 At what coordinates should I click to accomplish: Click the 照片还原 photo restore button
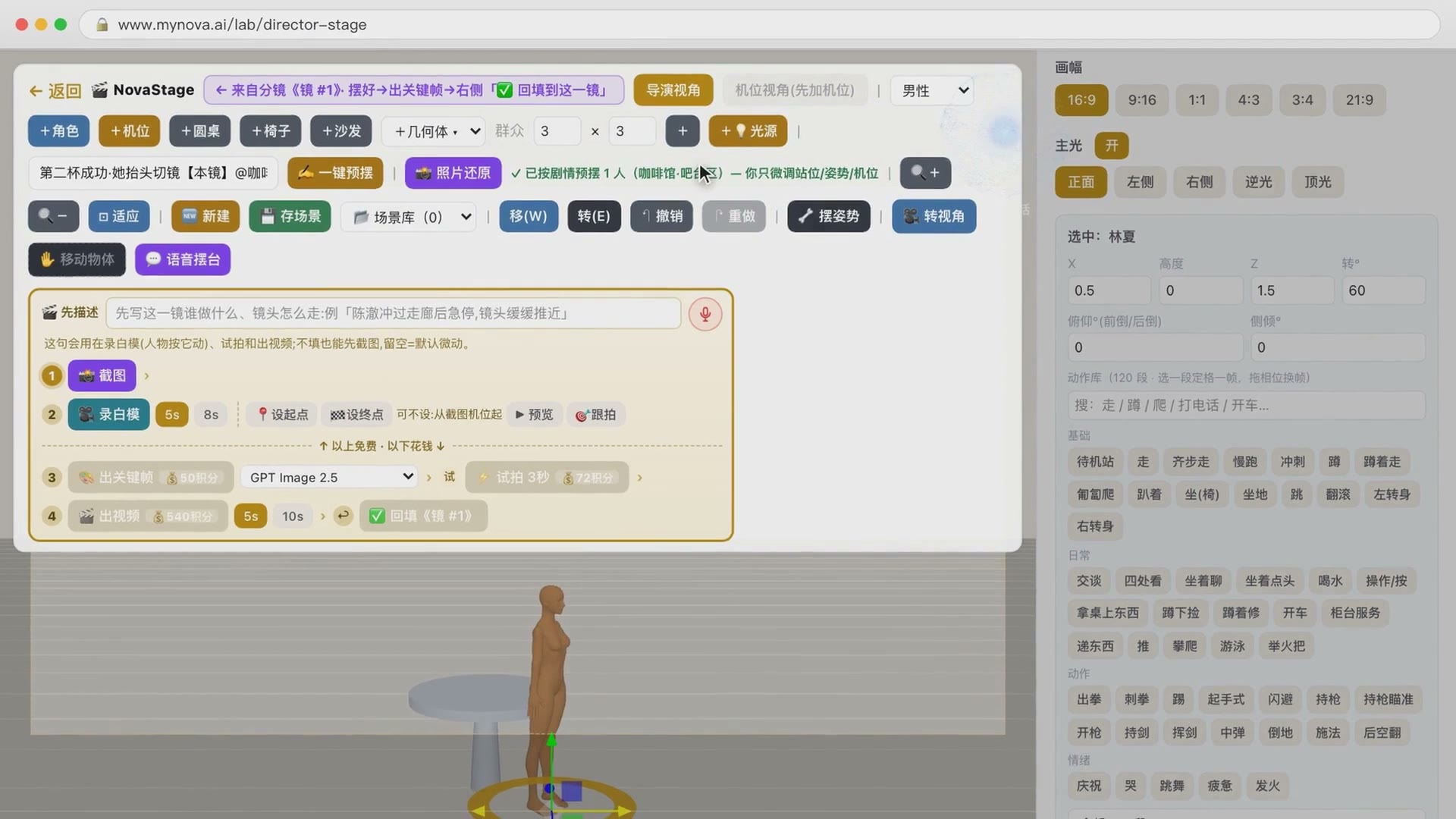[x=453, y=173]
